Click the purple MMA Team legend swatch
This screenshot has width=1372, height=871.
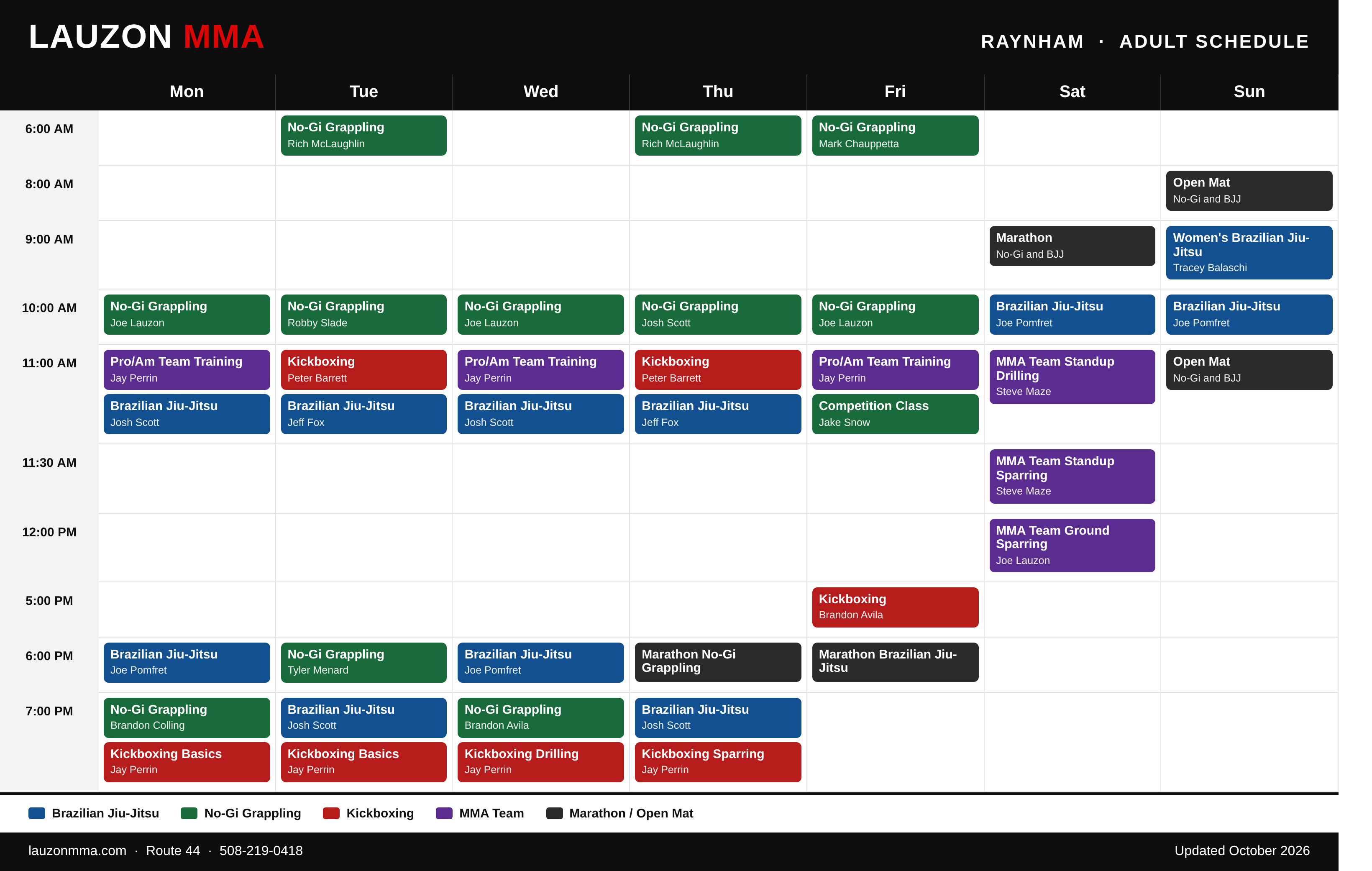click(x=444, y=813)
